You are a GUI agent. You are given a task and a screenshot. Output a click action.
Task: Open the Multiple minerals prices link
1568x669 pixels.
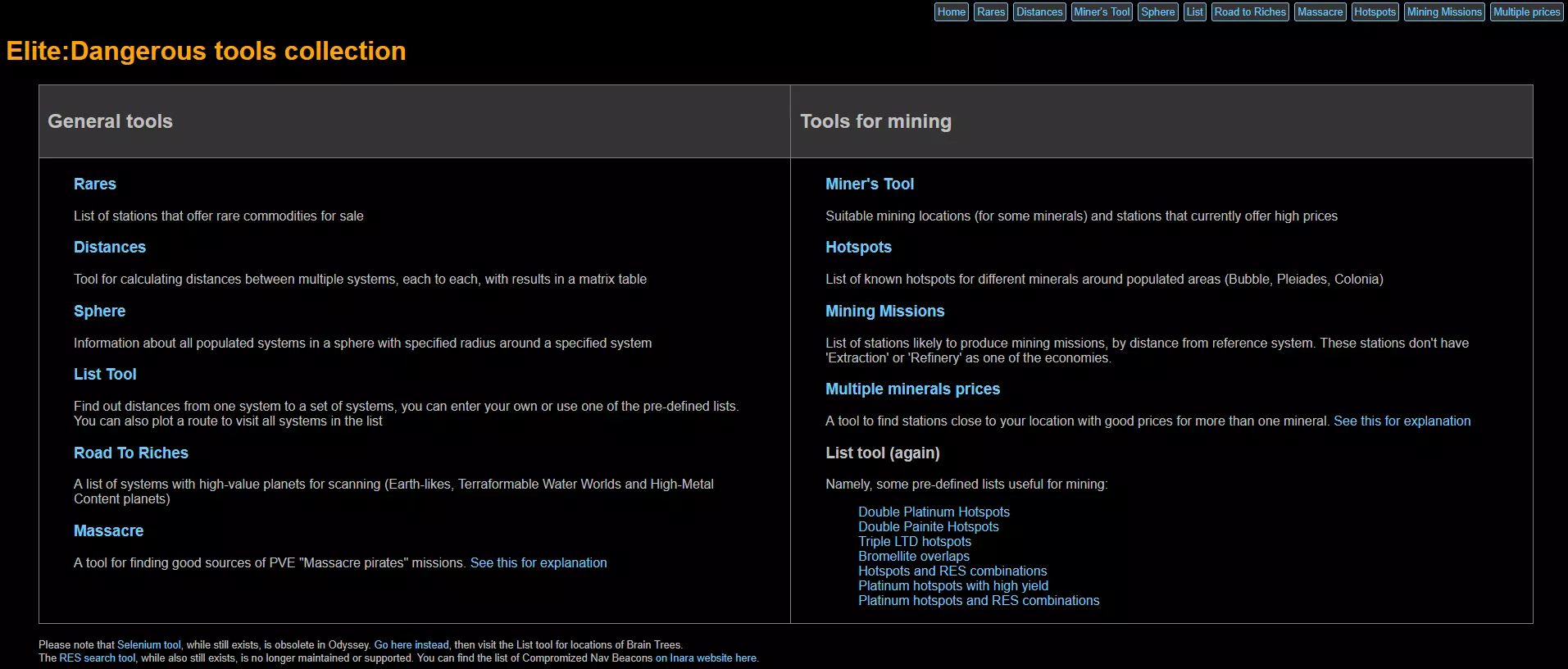(x=912, y=389)
